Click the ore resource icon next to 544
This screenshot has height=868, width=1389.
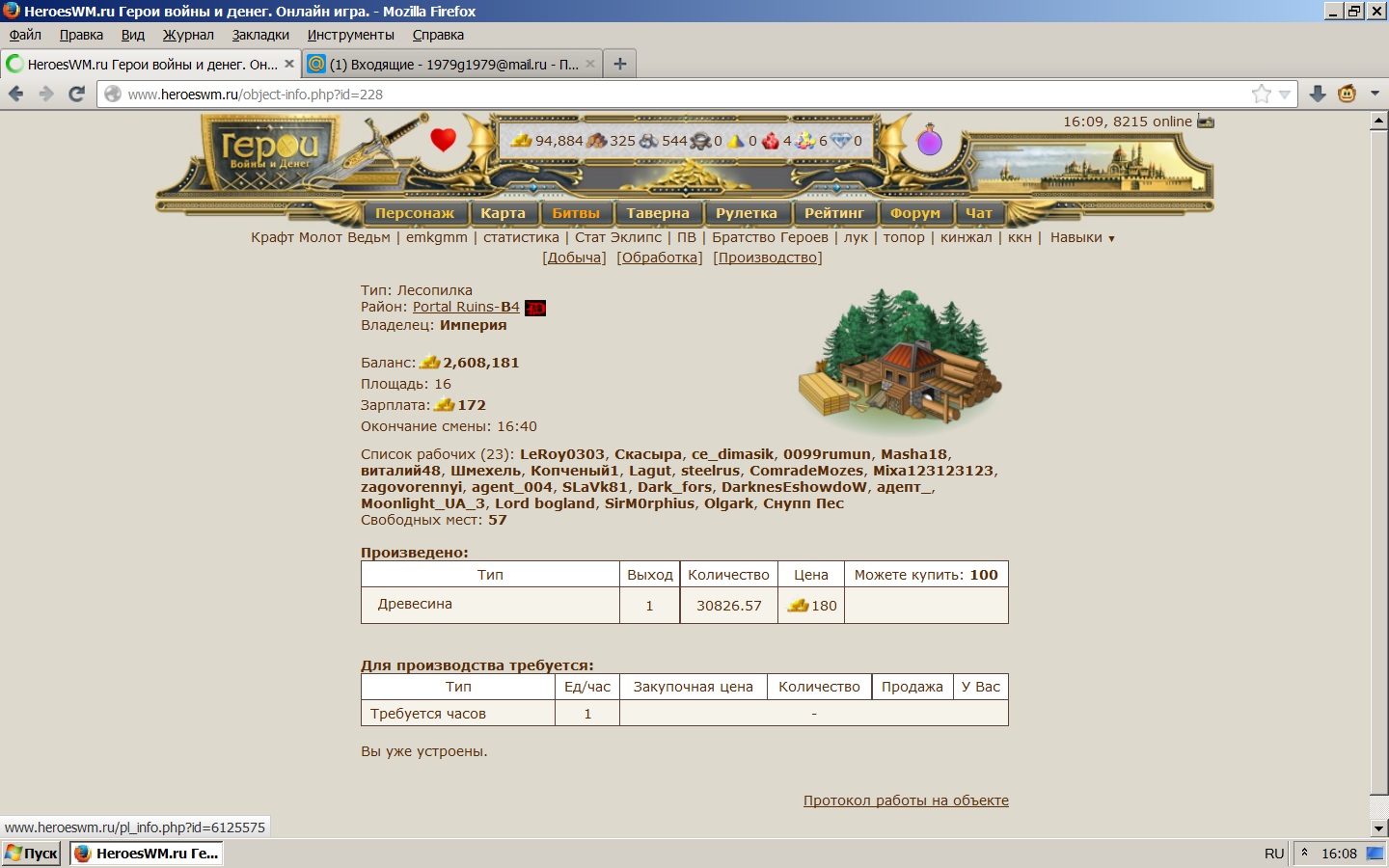coord(648,141)
